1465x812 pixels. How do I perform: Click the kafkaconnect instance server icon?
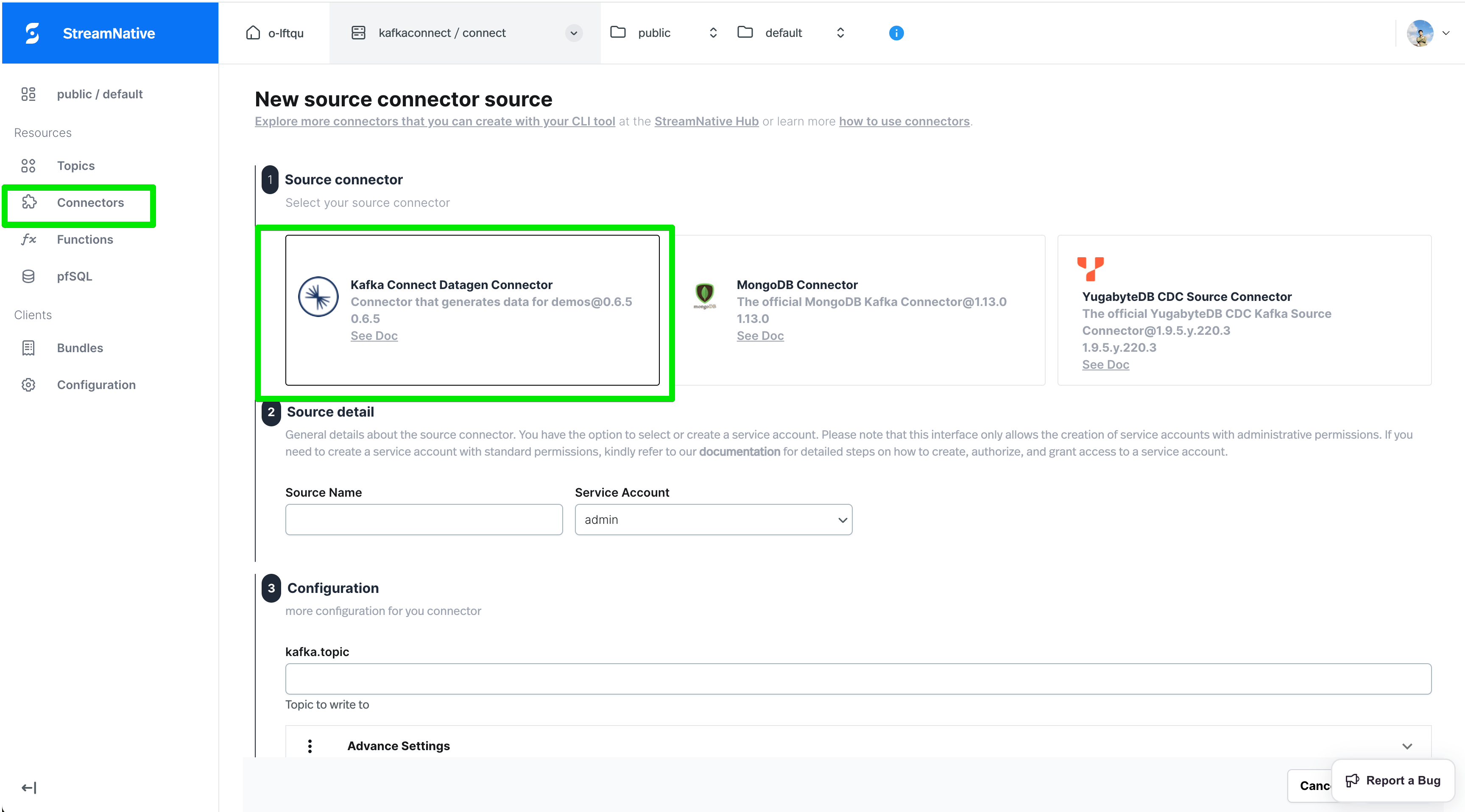point(358,33)
